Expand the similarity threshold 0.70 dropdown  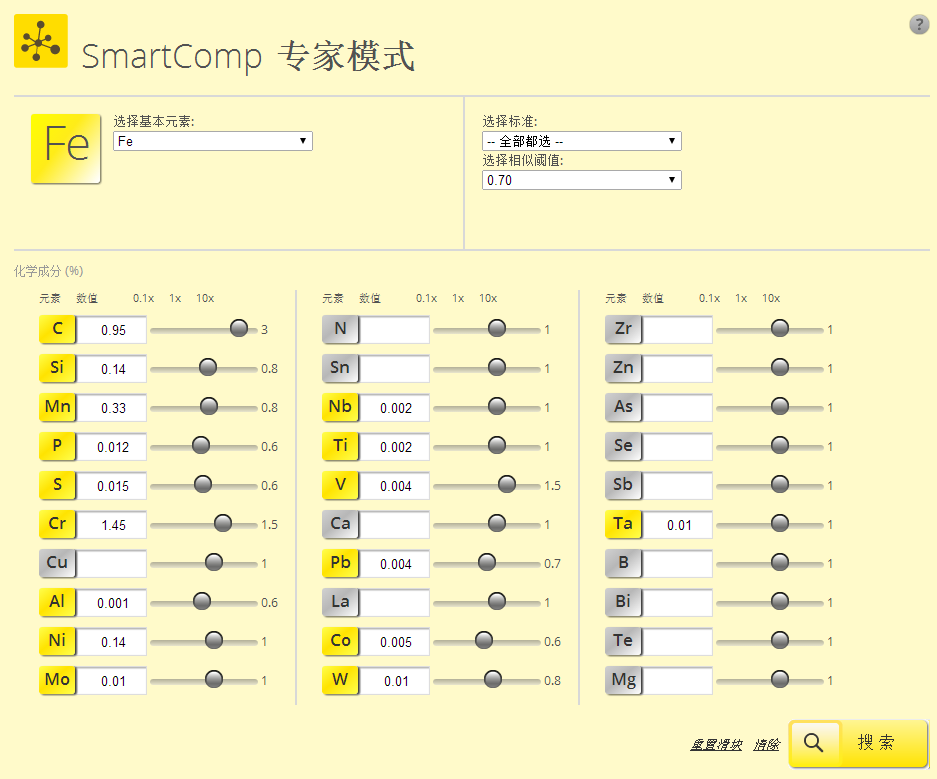[x=581, y=181]
